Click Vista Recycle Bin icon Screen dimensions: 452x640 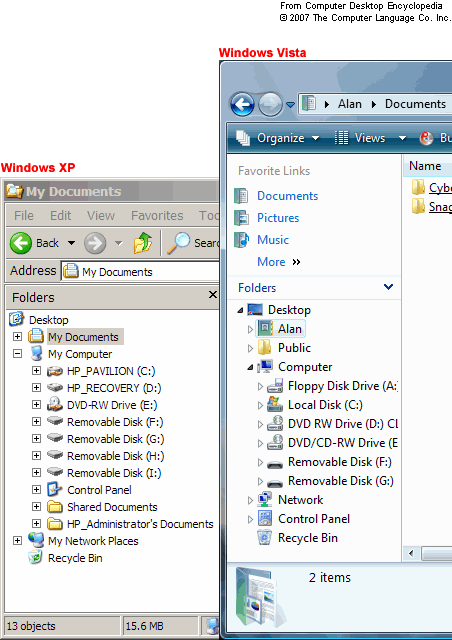(265, 538)
